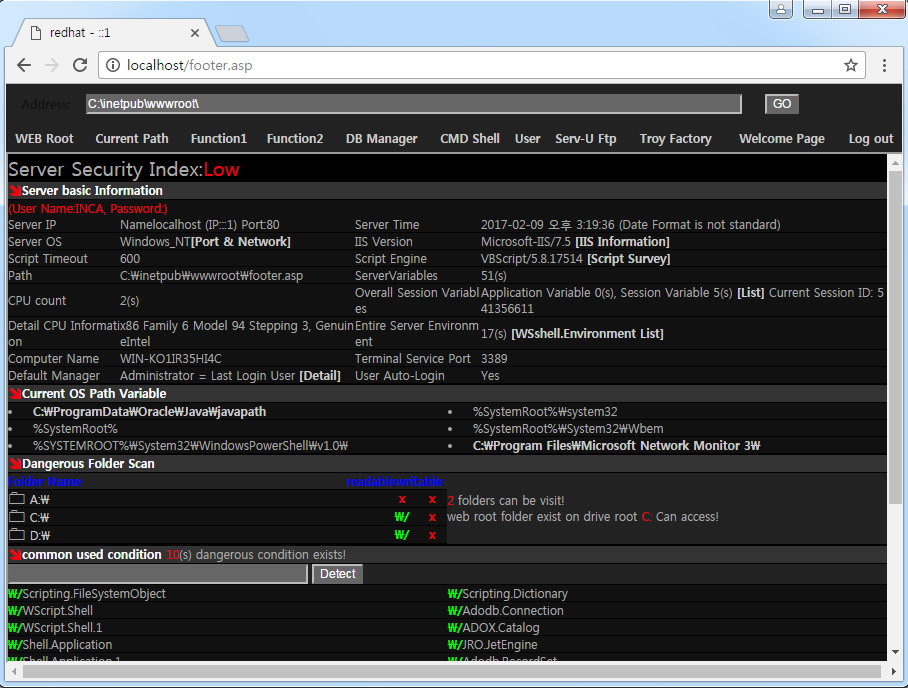Viewport: 908px width, 688px height.
Task: Click Microsoft Network Monitor 3 path entry
Action: (616, 446)
